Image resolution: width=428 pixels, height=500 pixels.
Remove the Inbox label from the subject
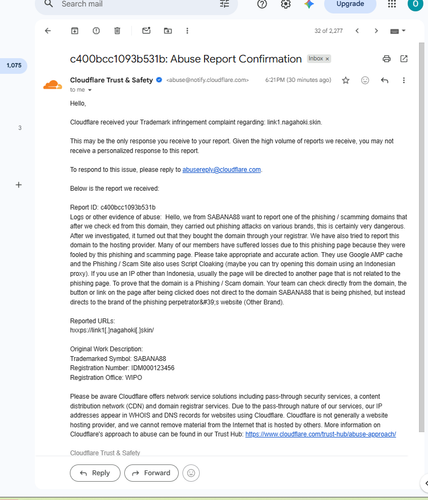327,59
